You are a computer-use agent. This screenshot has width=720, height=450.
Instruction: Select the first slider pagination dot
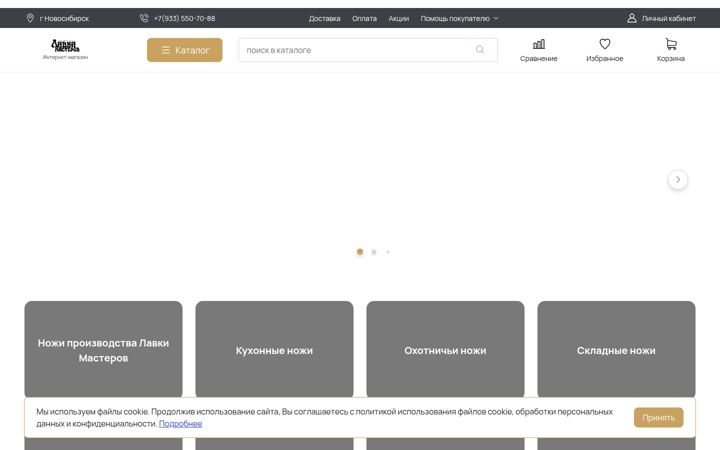coord(360,252)
